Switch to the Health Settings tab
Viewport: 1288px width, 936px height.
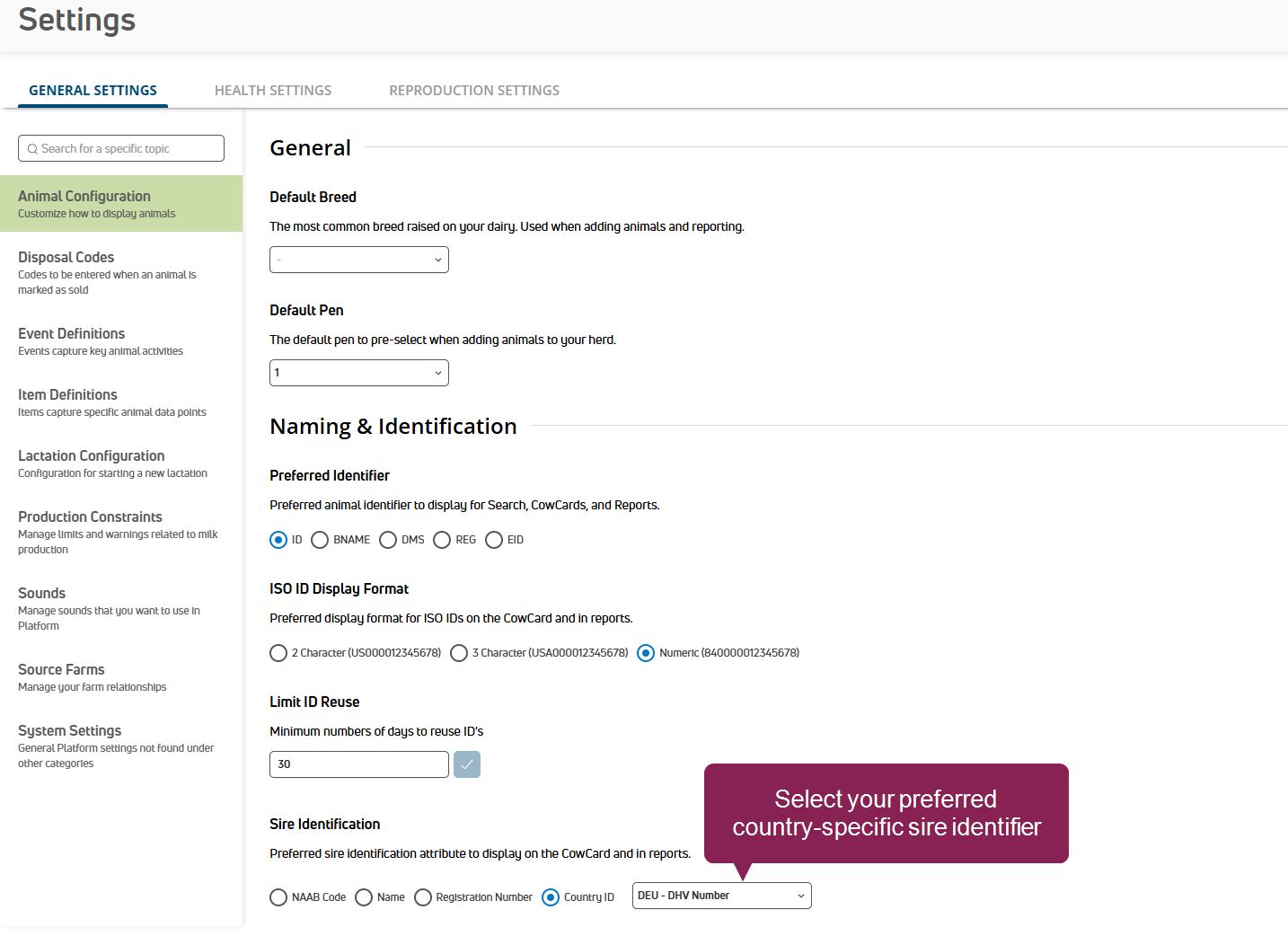point(273,91)
